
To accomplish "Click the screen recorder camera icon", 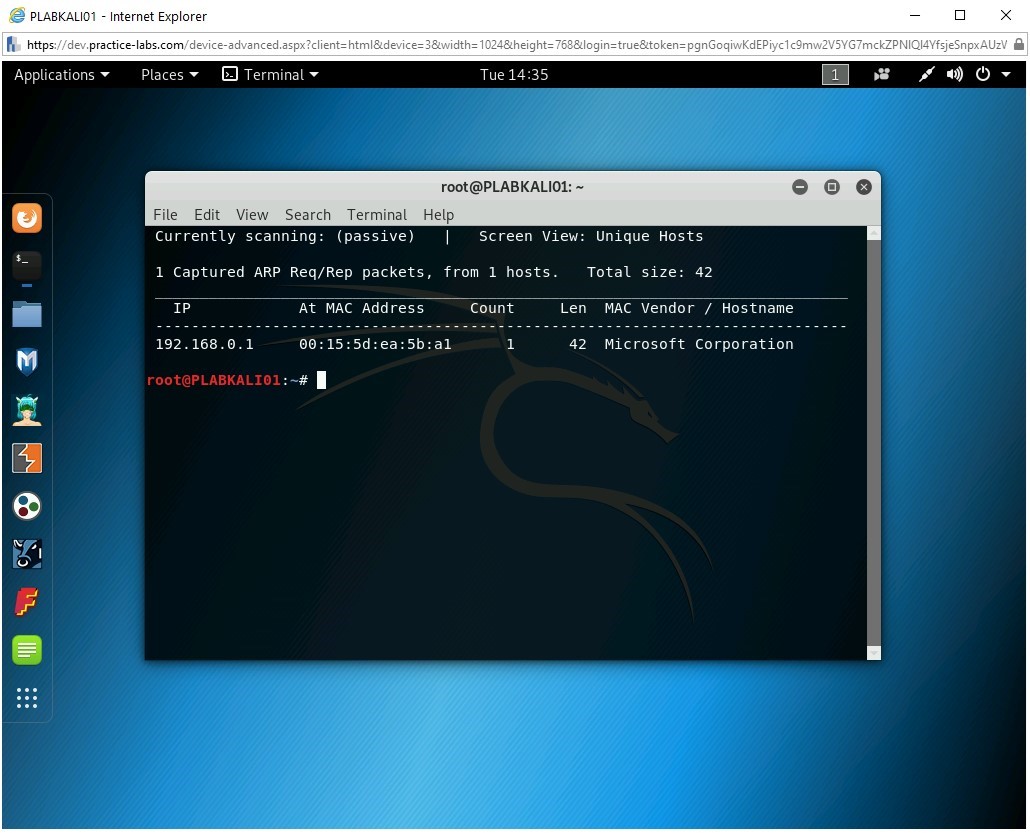I will coord(882,75).
